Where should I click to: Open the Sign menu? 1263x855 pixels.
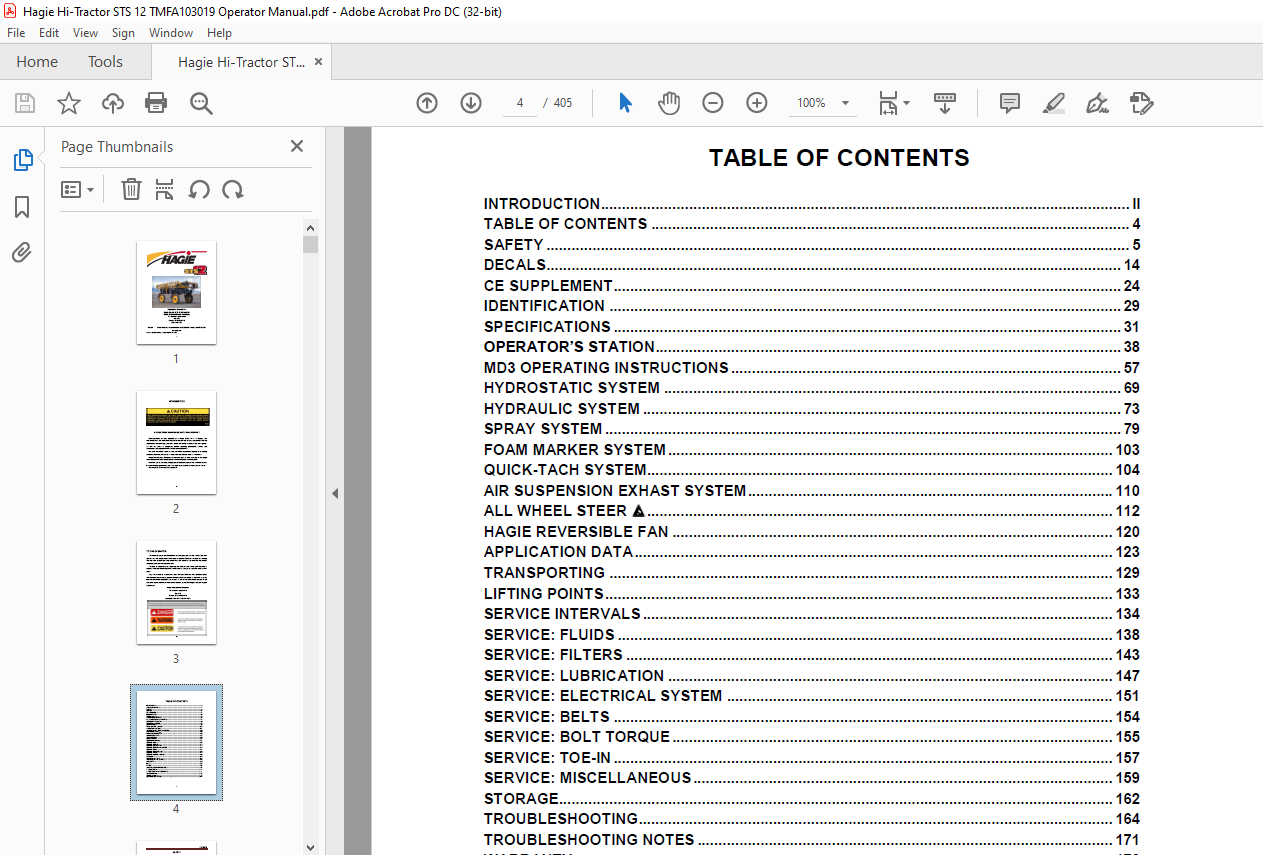[x=123, y=33]
